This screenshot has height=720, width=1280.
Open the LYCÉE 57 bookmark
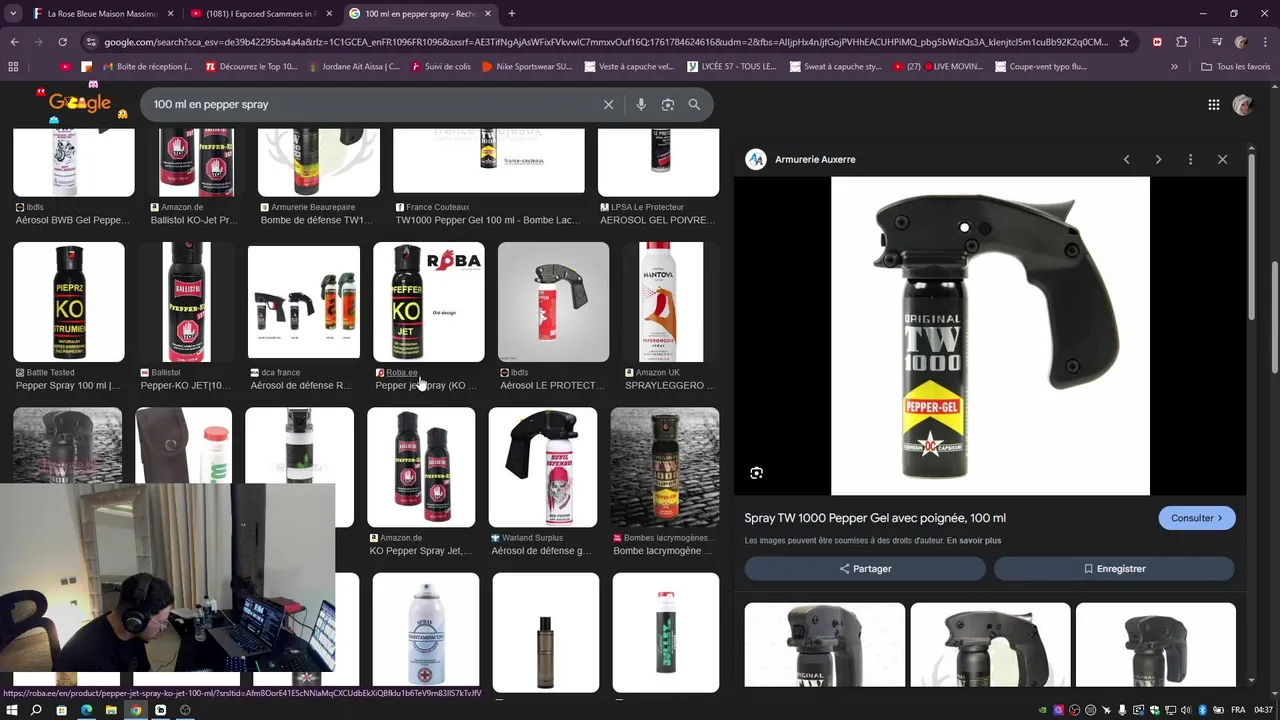(x=731, y=67)
